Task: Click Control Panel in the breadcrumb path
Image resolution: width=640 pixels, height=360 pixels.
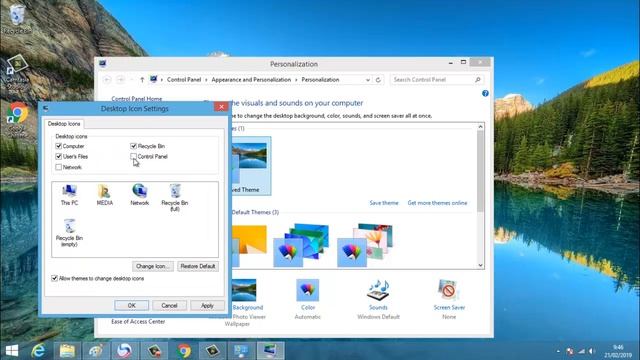Action: click(x=184, y=80)
